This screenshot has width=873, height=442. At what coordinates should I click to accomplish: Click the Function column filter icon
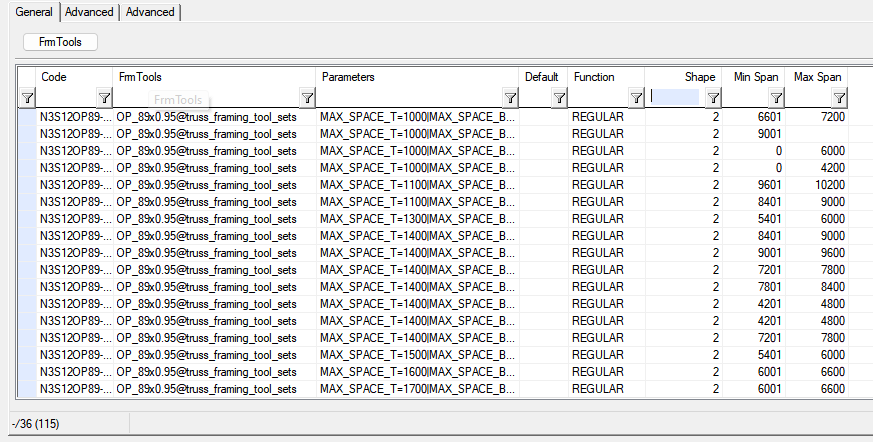[635, 98]
